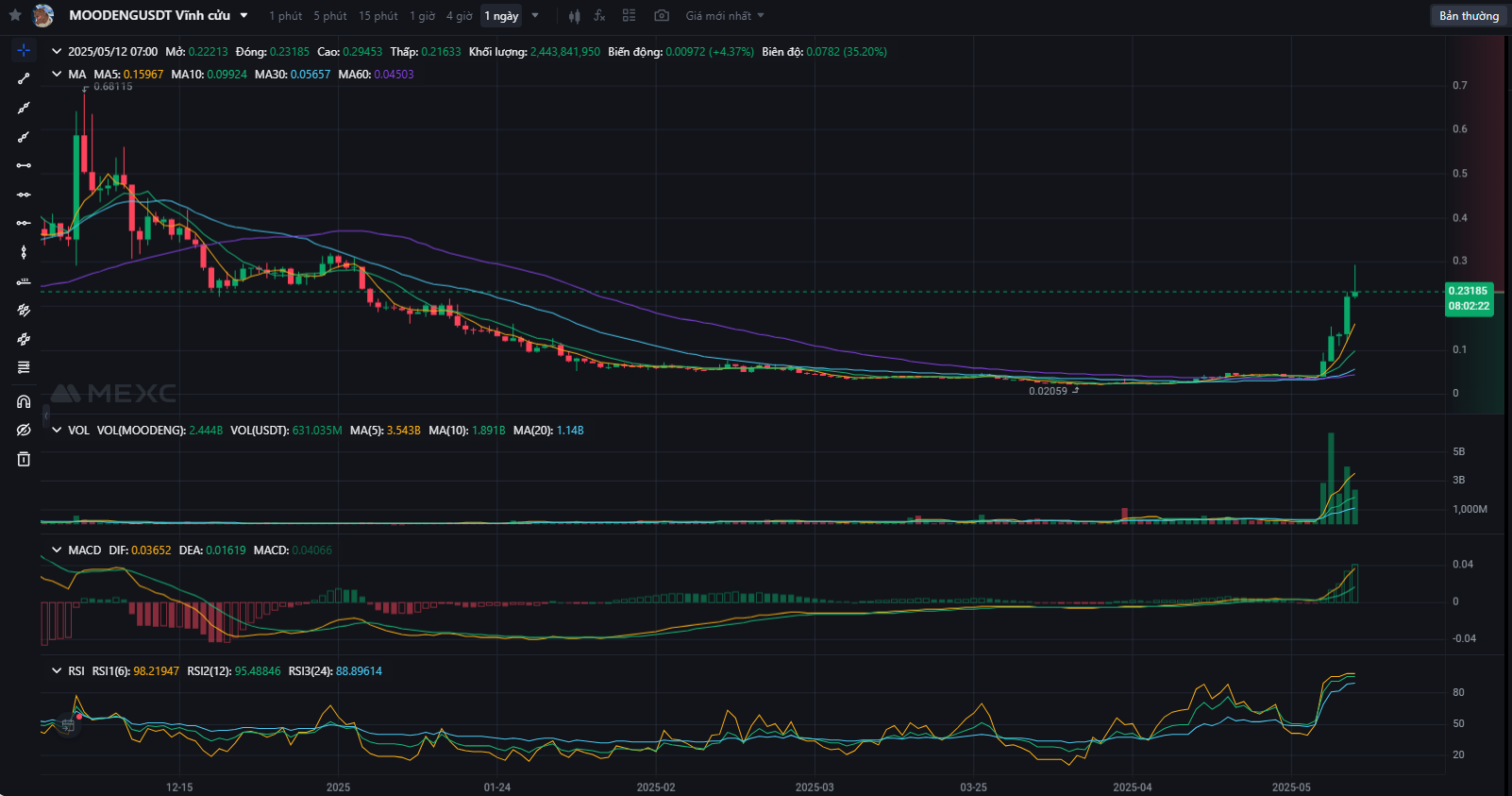Viewport: 1512px width, 796px height.
Task: Toggle hide all drawings eye icon
Action: [x=24, y=430]
